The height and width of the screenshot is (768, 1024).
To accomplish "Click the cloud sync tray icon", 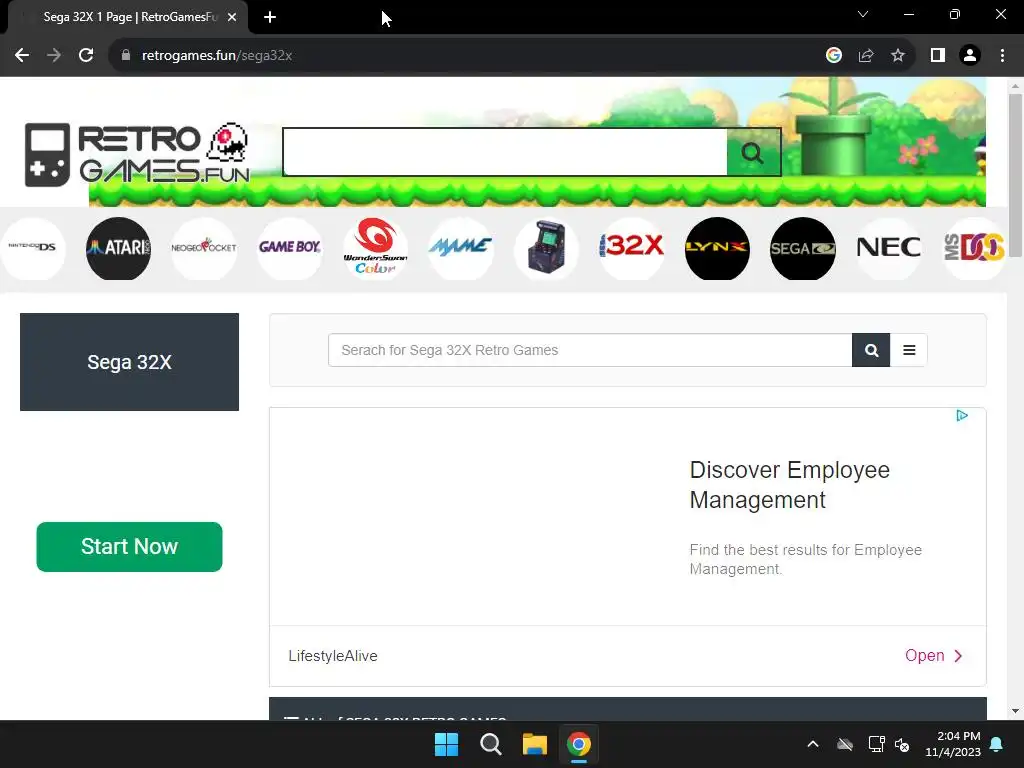I will tap(845, 744).
